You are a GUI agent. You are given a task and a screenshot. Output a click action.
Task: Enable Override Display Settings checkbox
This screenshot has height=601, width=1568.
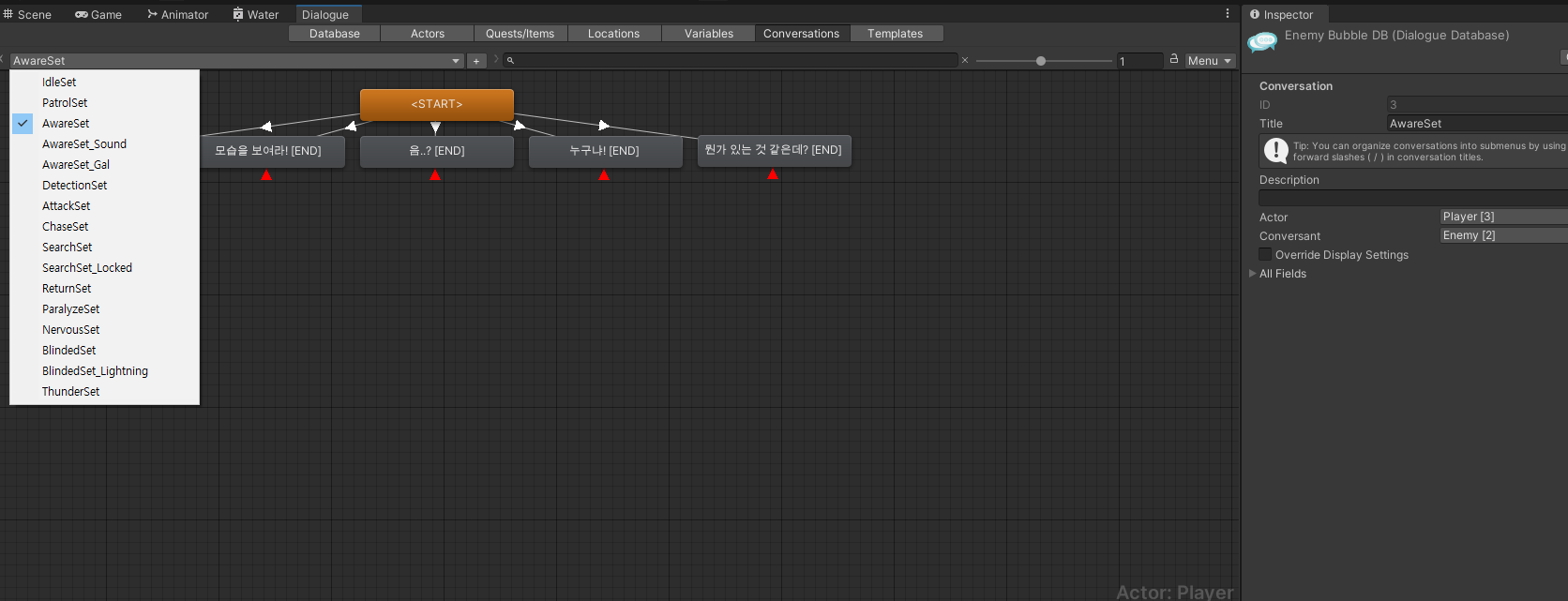[1265, 254]
